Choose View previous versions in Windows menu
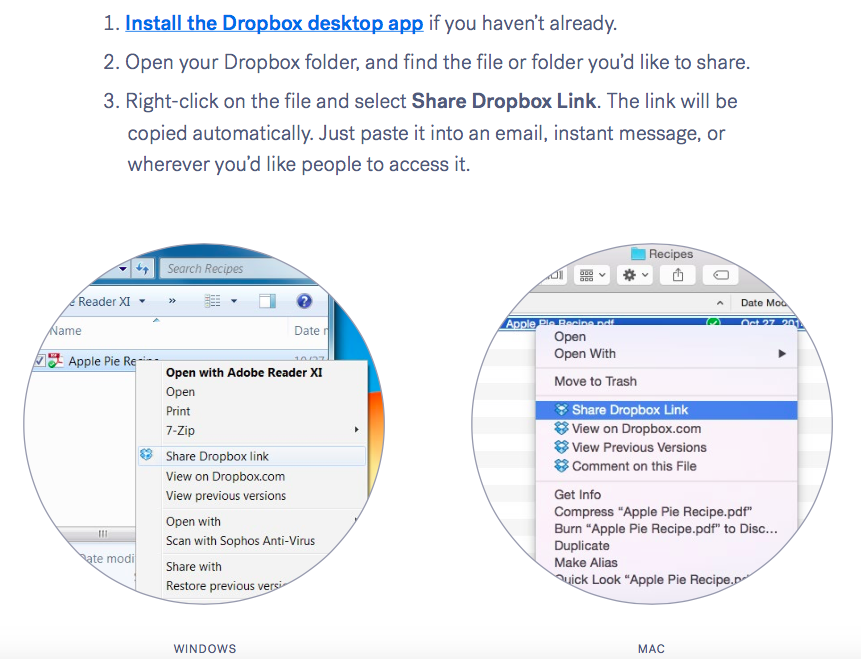Image resolution: width=861 pixels, height=659 pixels. tap(226, 496)
